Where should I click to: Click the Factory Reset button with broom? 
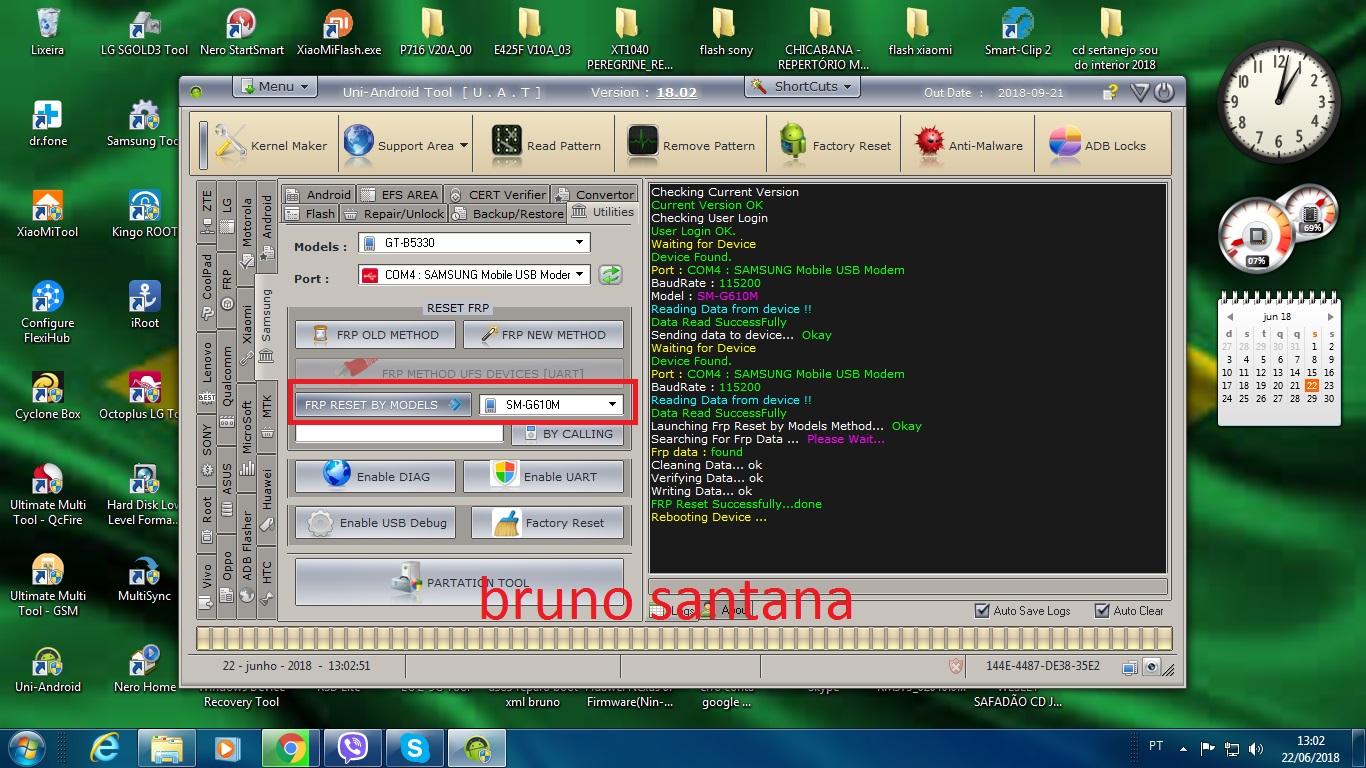point(547,522)
